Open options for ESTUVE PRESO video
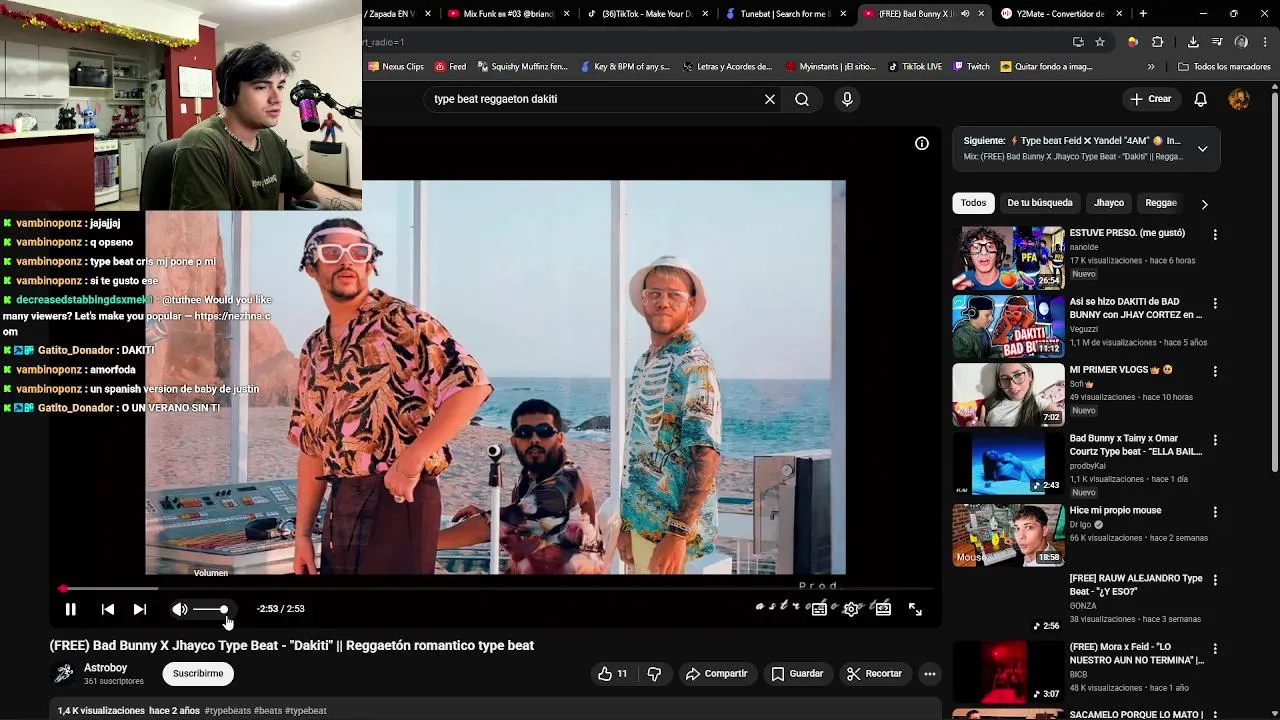1280x720 pixels. click(1215, 234)
